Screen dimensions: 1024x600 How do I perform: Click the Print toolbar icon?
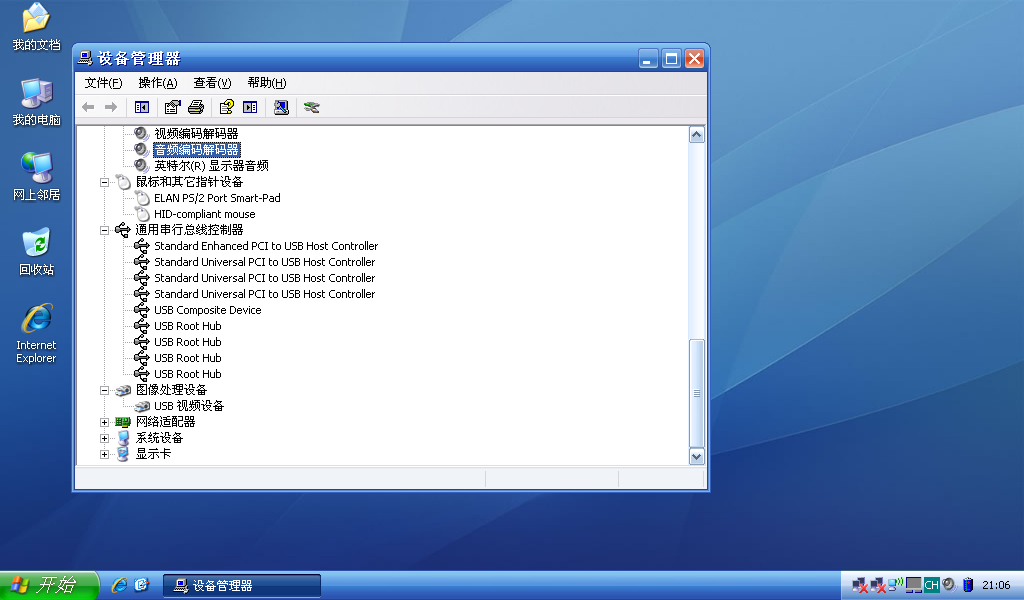[x=196, y=107]
